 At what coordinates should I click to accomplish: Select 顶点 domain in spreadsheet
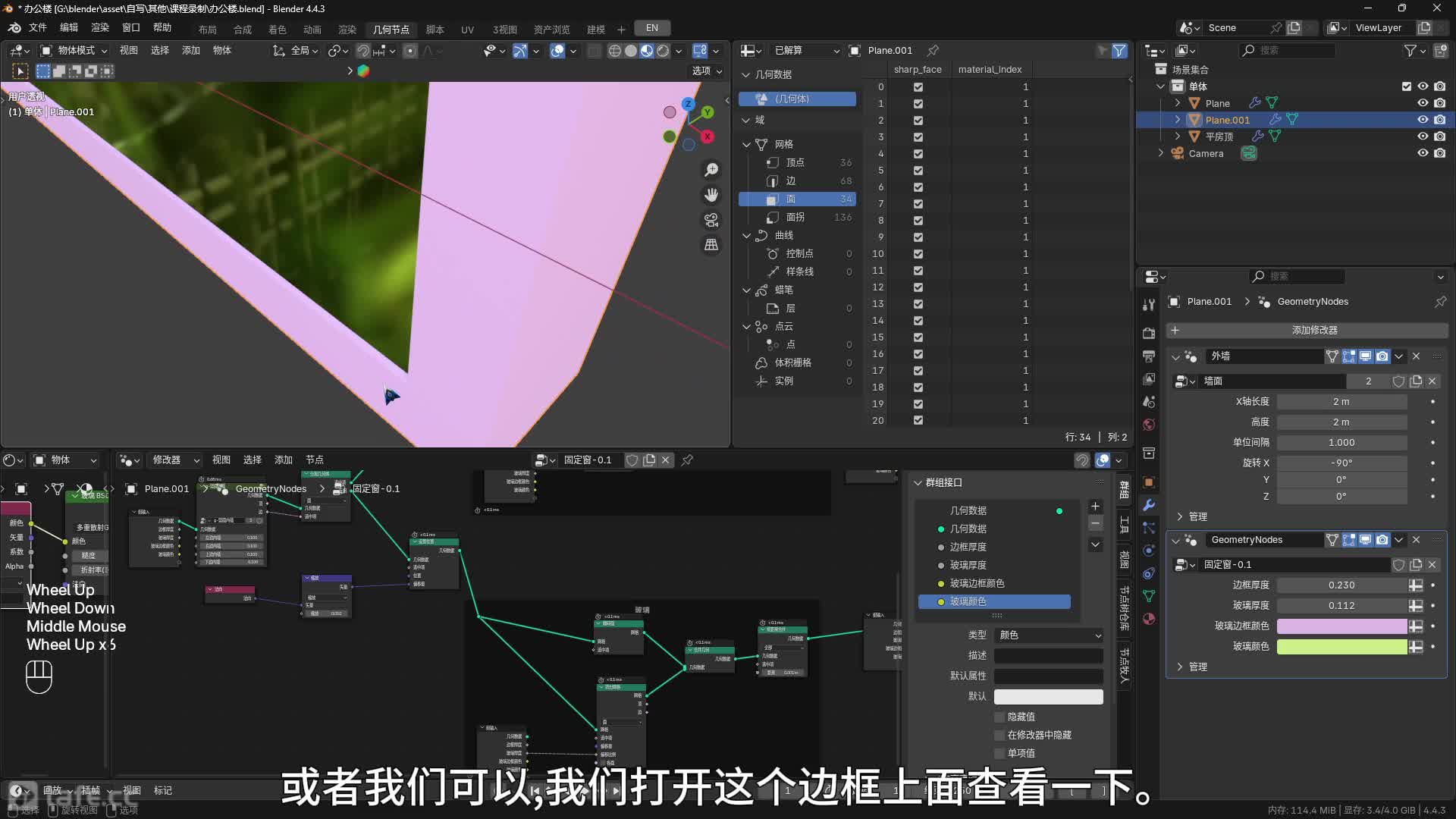tap(798, 162)
